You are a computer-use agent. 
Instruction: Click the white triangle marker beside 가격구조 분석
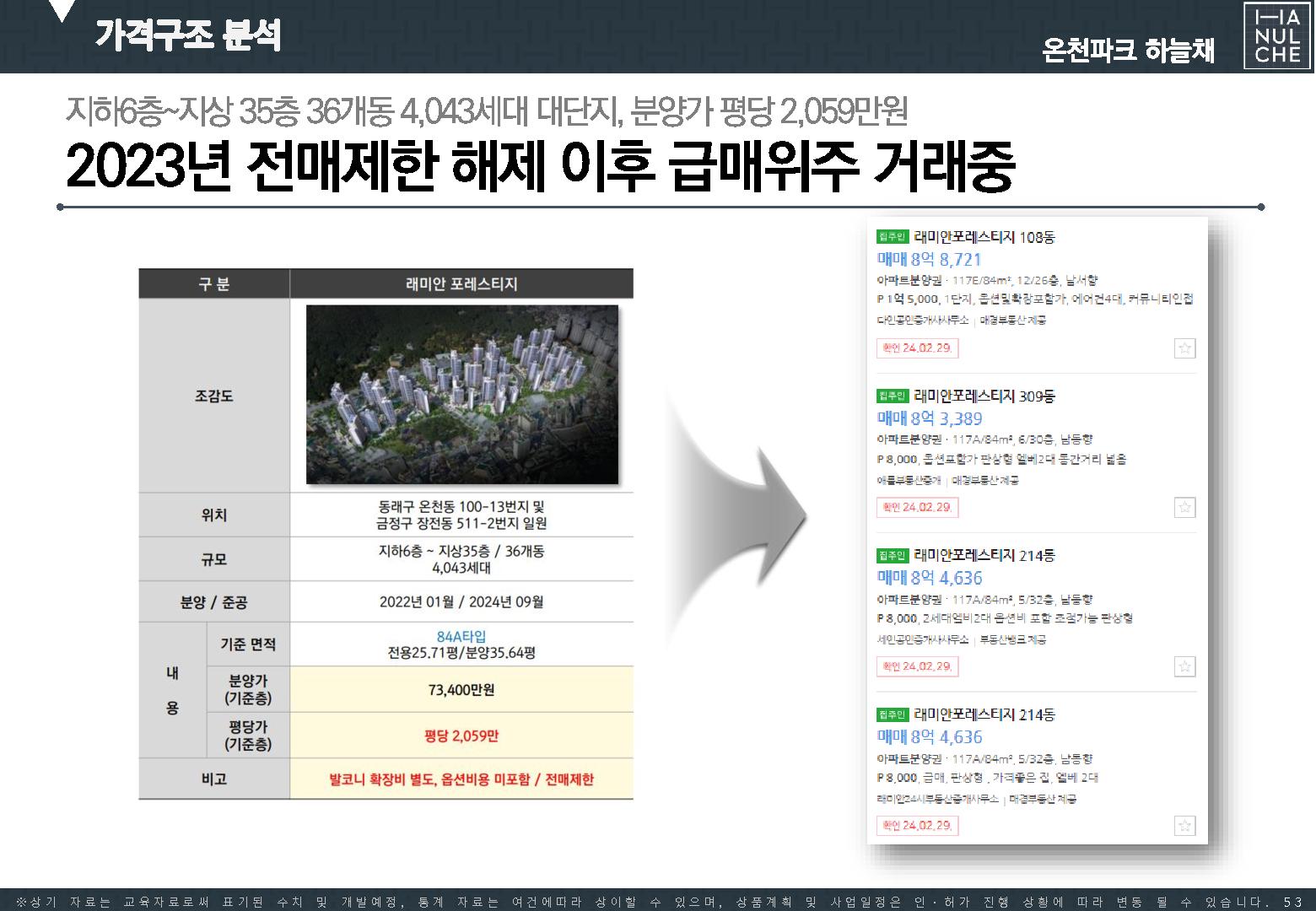(x=62, y=11)
